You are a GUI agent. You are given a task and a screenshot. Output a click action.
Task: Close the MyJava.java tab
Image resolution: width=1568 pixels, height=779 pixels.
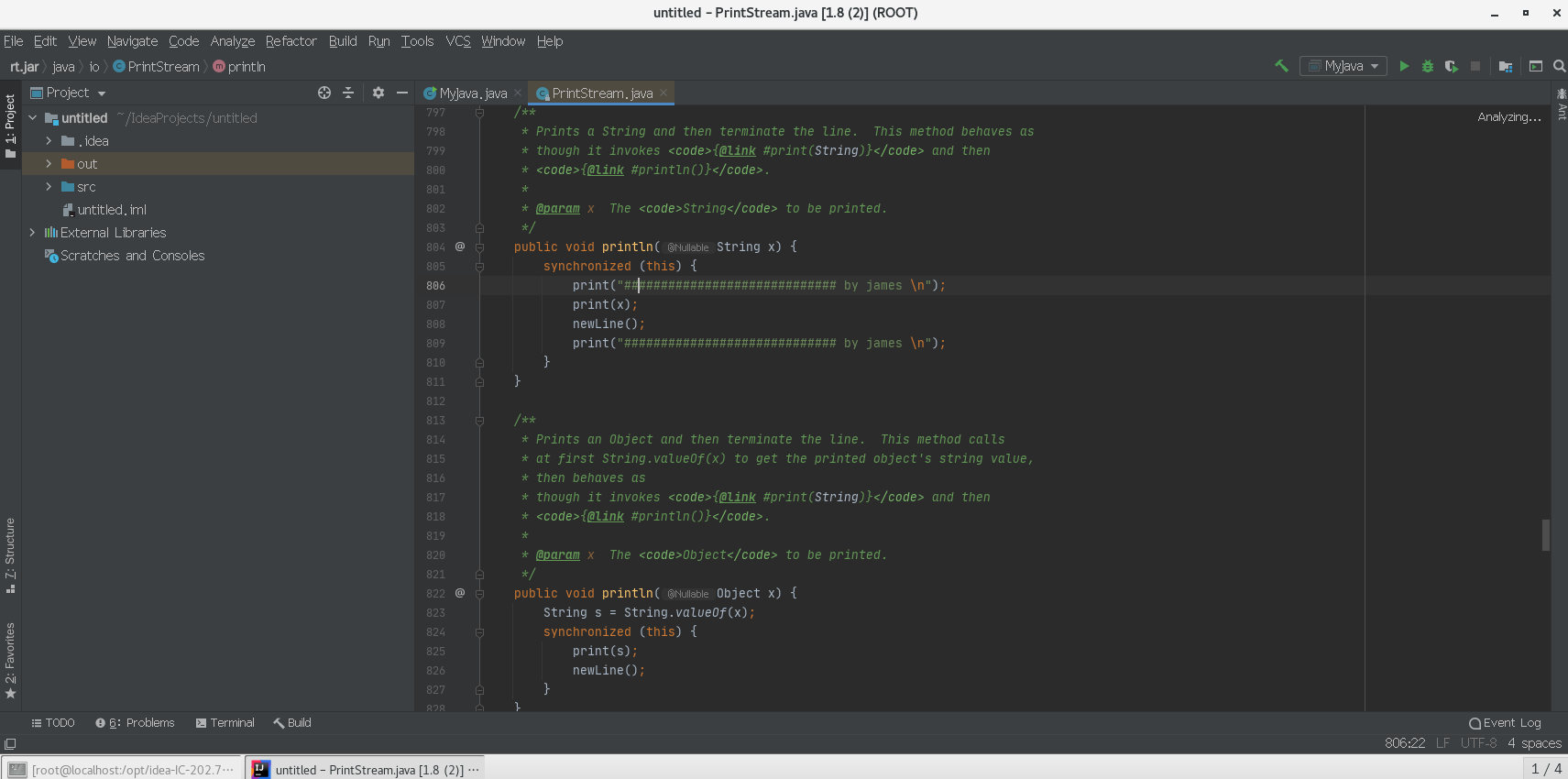(518, 93)
